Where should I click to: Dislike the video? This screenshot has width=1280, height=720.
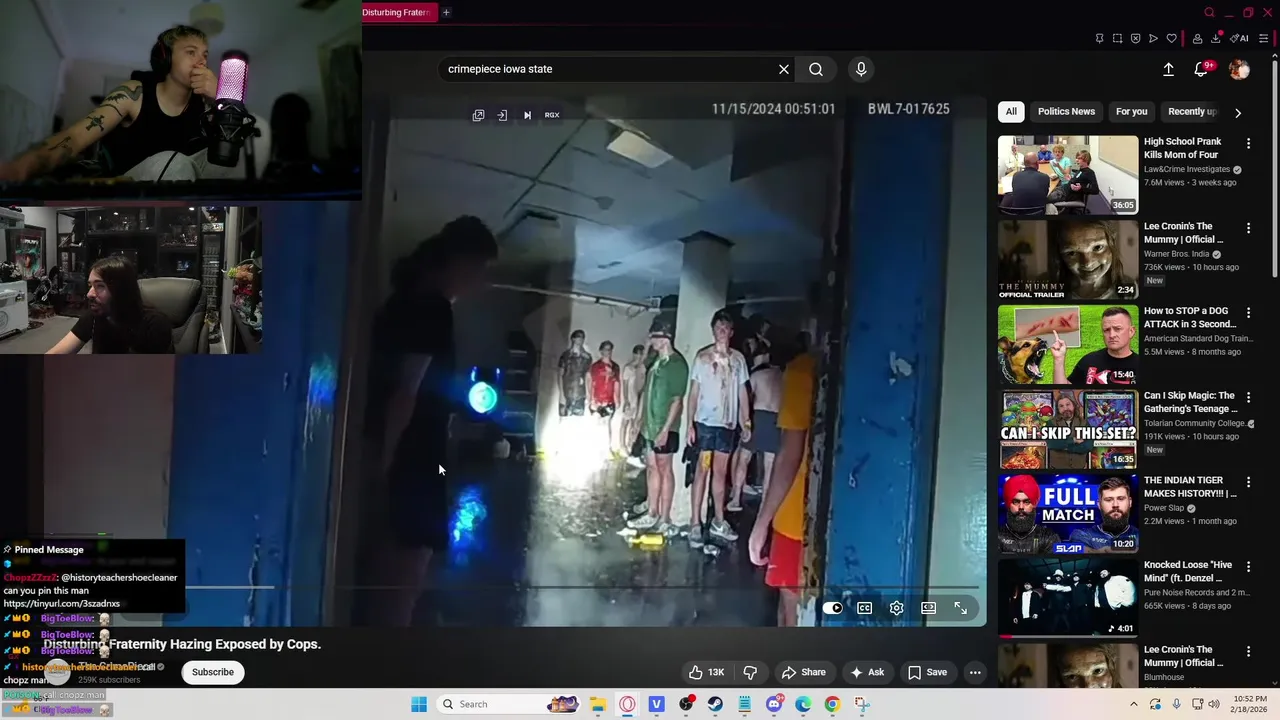click(x=750, y=672)
